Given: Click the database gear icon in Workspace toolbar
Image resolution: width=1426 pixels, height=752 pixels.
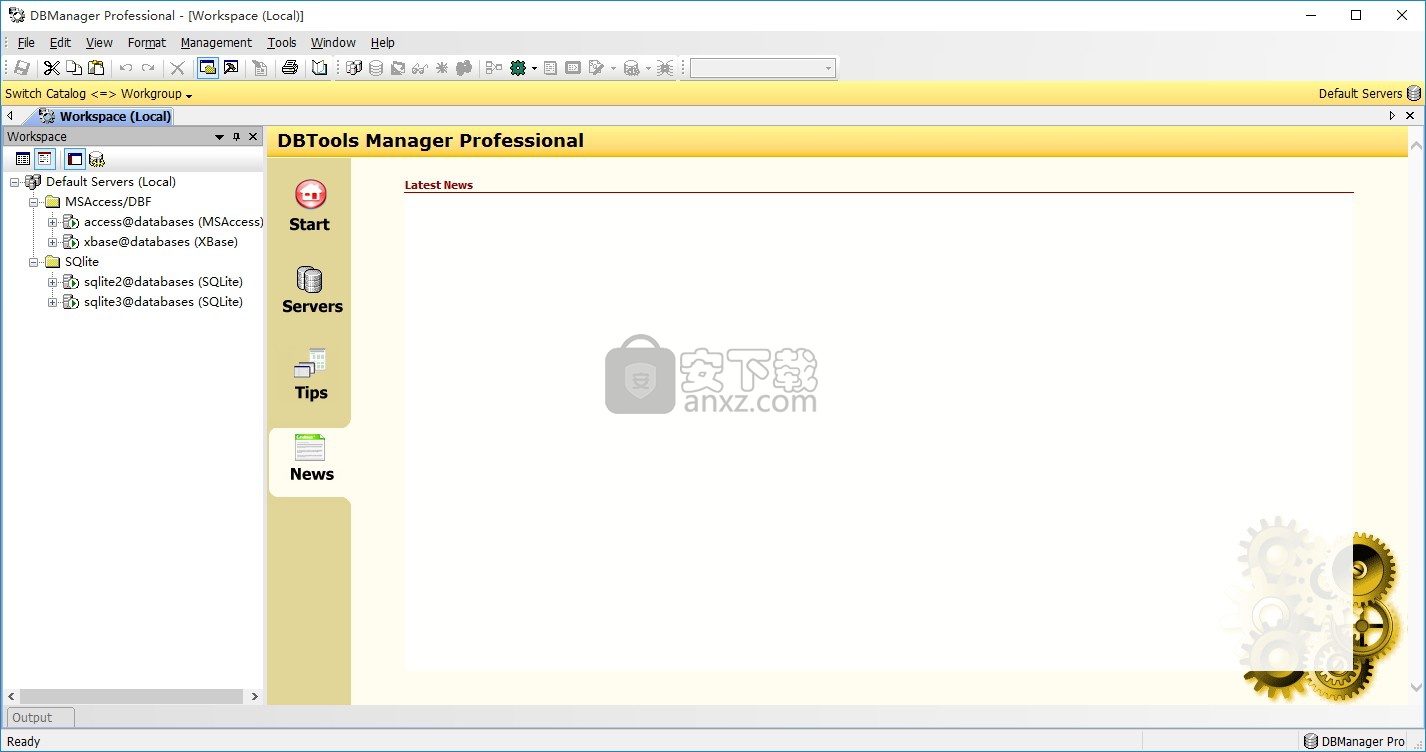Looking at the screenshot, I should click(97, 159).
